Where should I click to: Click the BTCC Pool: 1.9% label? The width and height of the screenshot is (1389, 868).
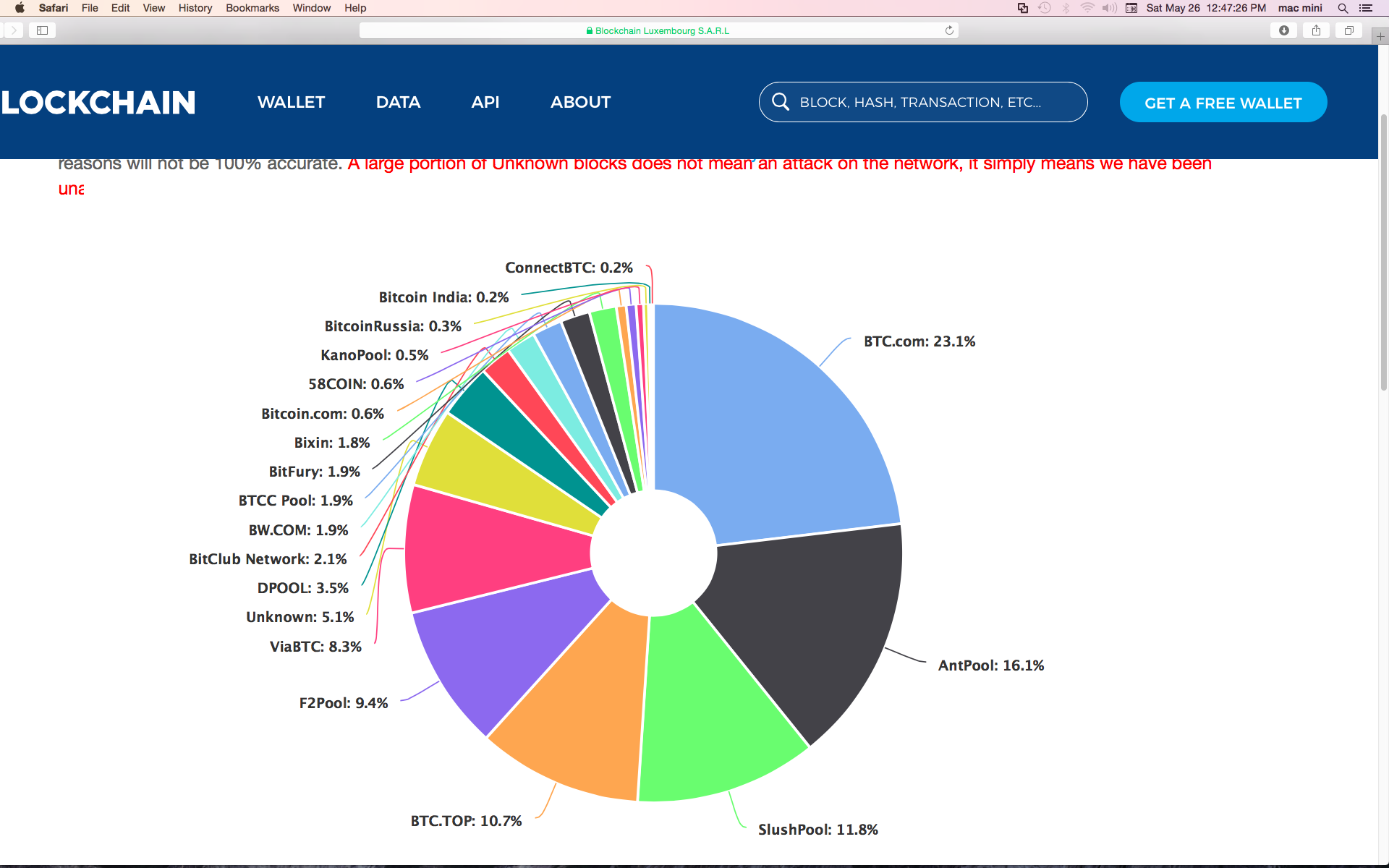tap(296, 501)
